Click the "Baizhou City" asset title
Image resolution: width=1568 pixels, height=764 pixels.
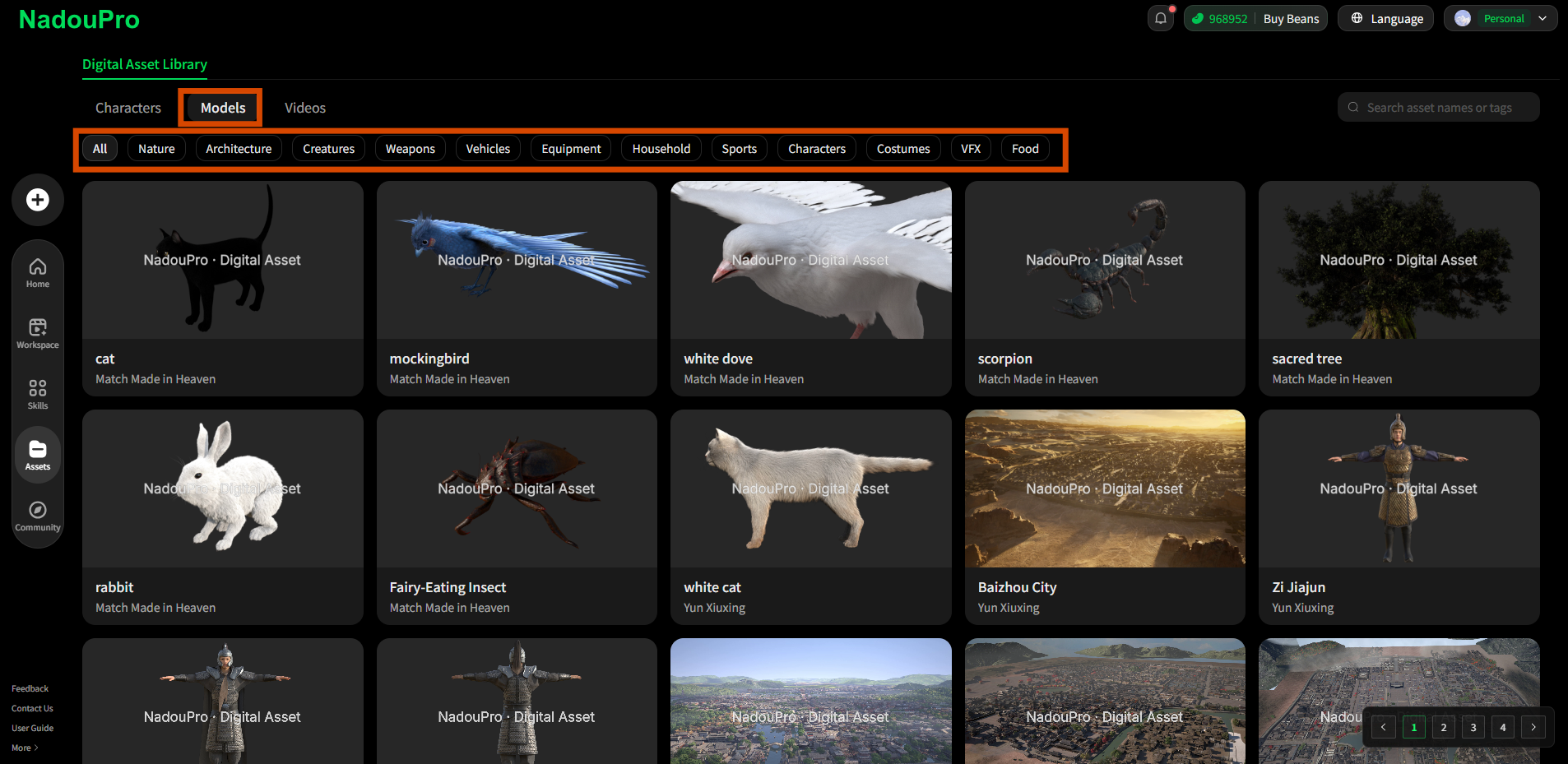pyautogui.click(x=1017, y=587)
